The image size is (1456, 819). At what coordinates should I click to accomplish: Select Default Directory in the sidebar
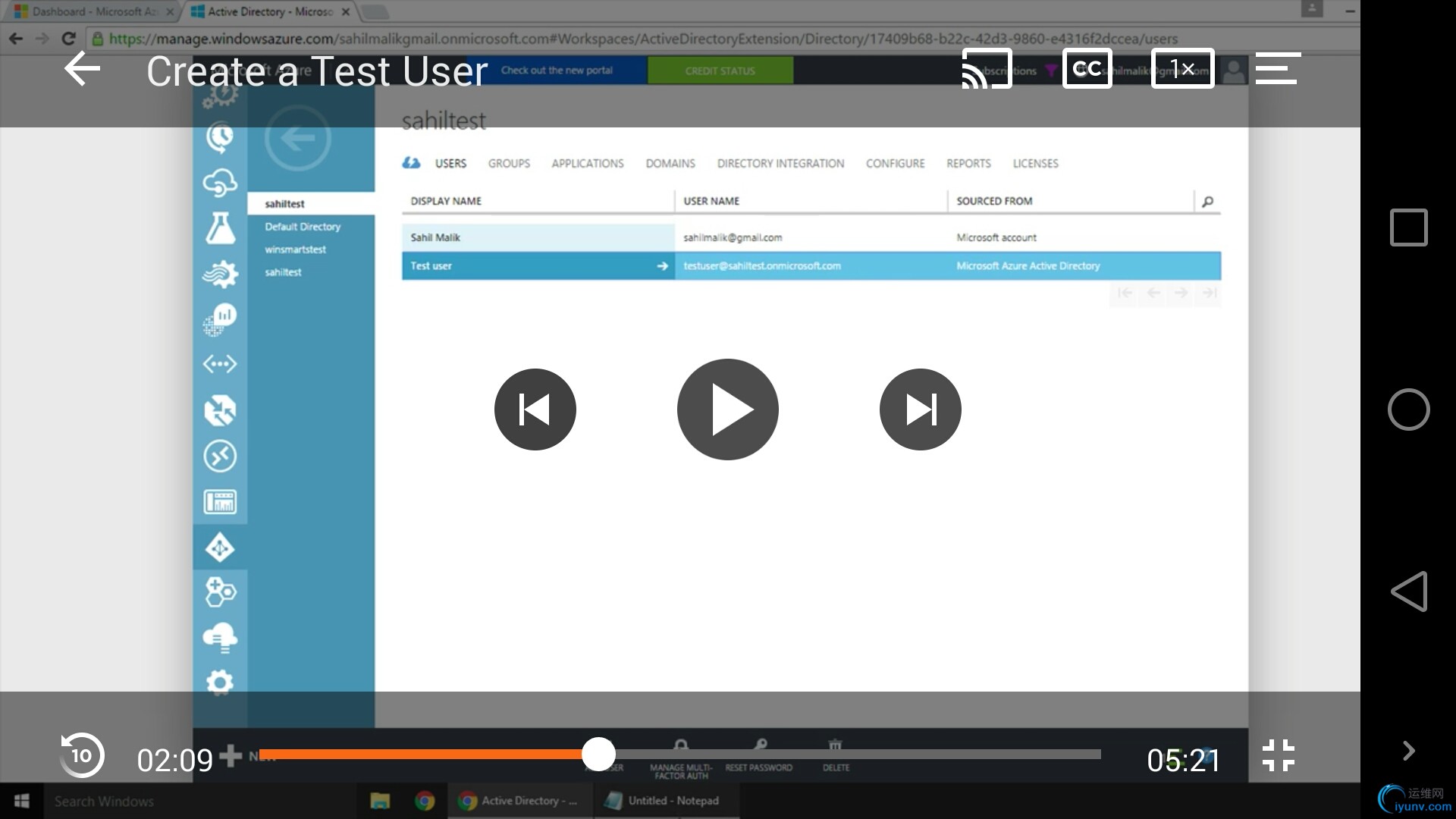pyautogui.click(x=303, y=227)
